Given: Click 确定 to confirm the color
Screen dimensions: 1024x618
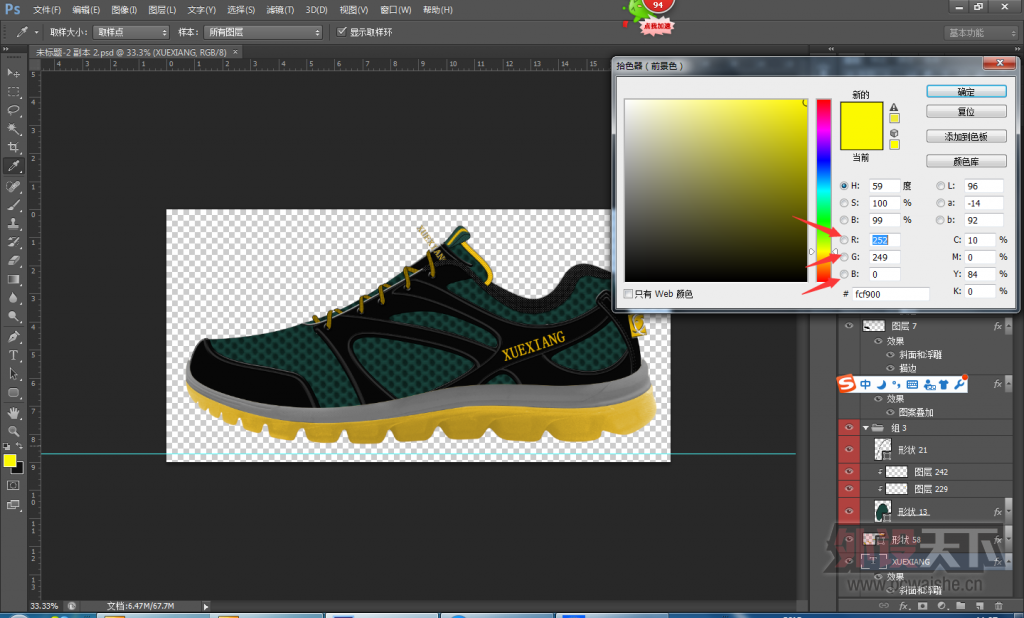Looking at the screenshot, I should pos(966,92).
